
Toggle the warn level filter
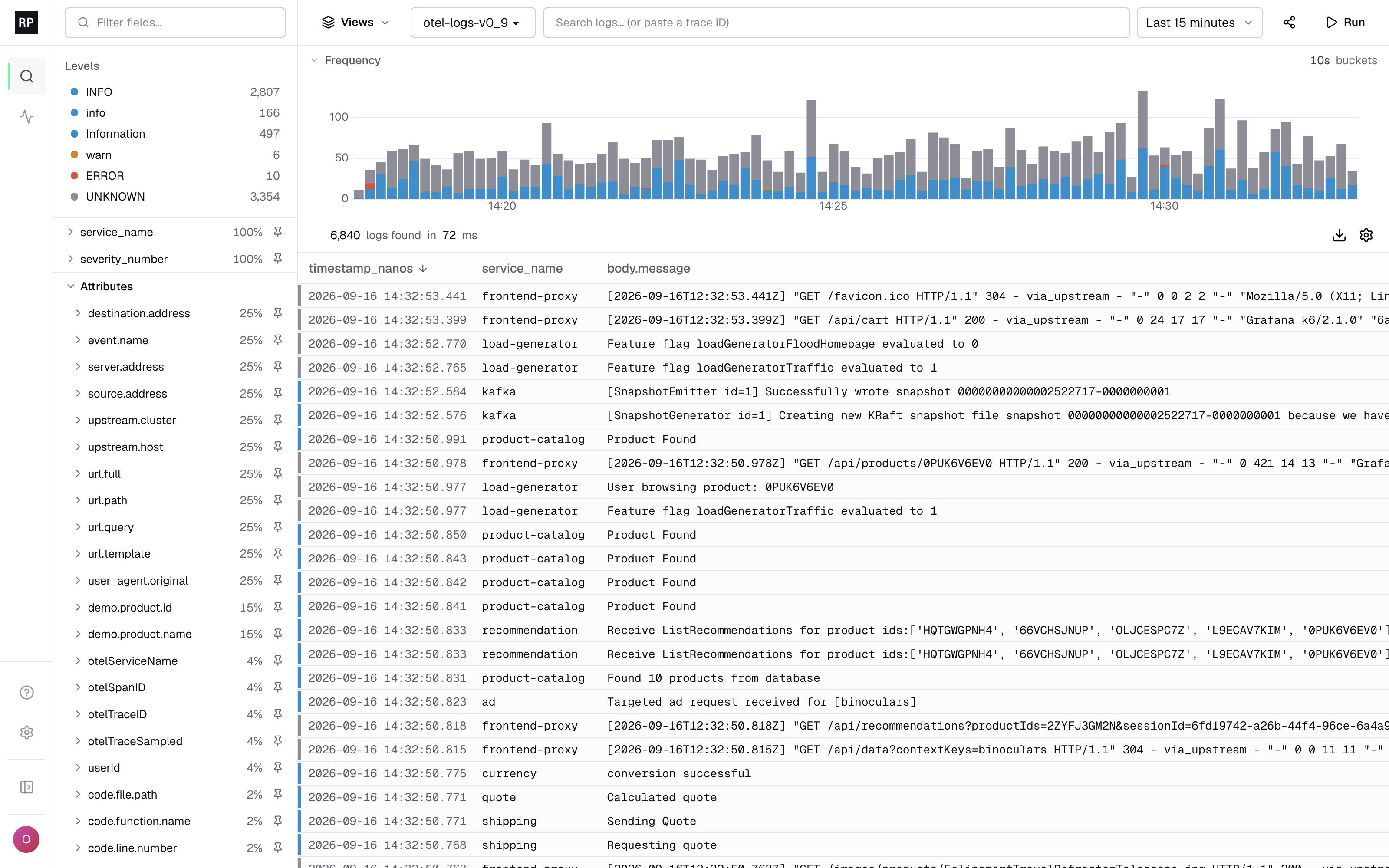point(175,155)
